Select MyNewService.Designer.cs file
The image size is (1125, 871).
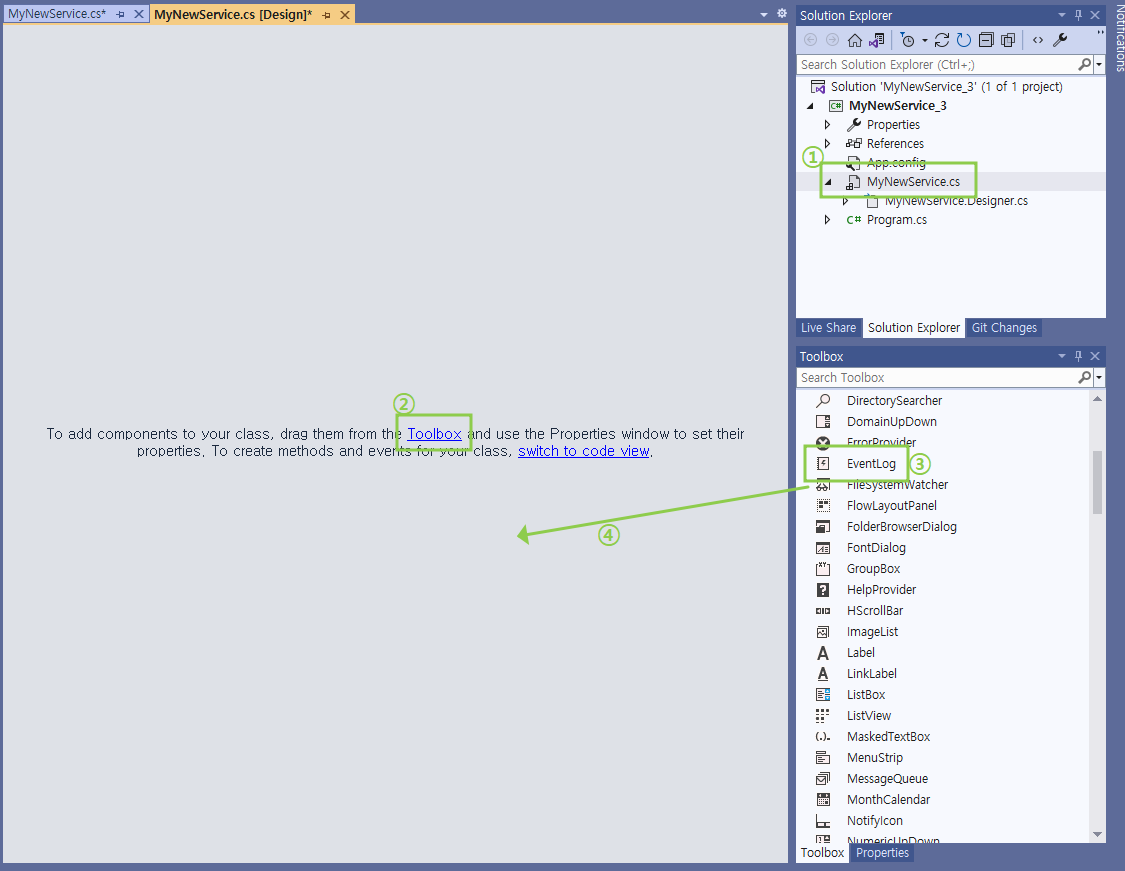click(956, 201)
